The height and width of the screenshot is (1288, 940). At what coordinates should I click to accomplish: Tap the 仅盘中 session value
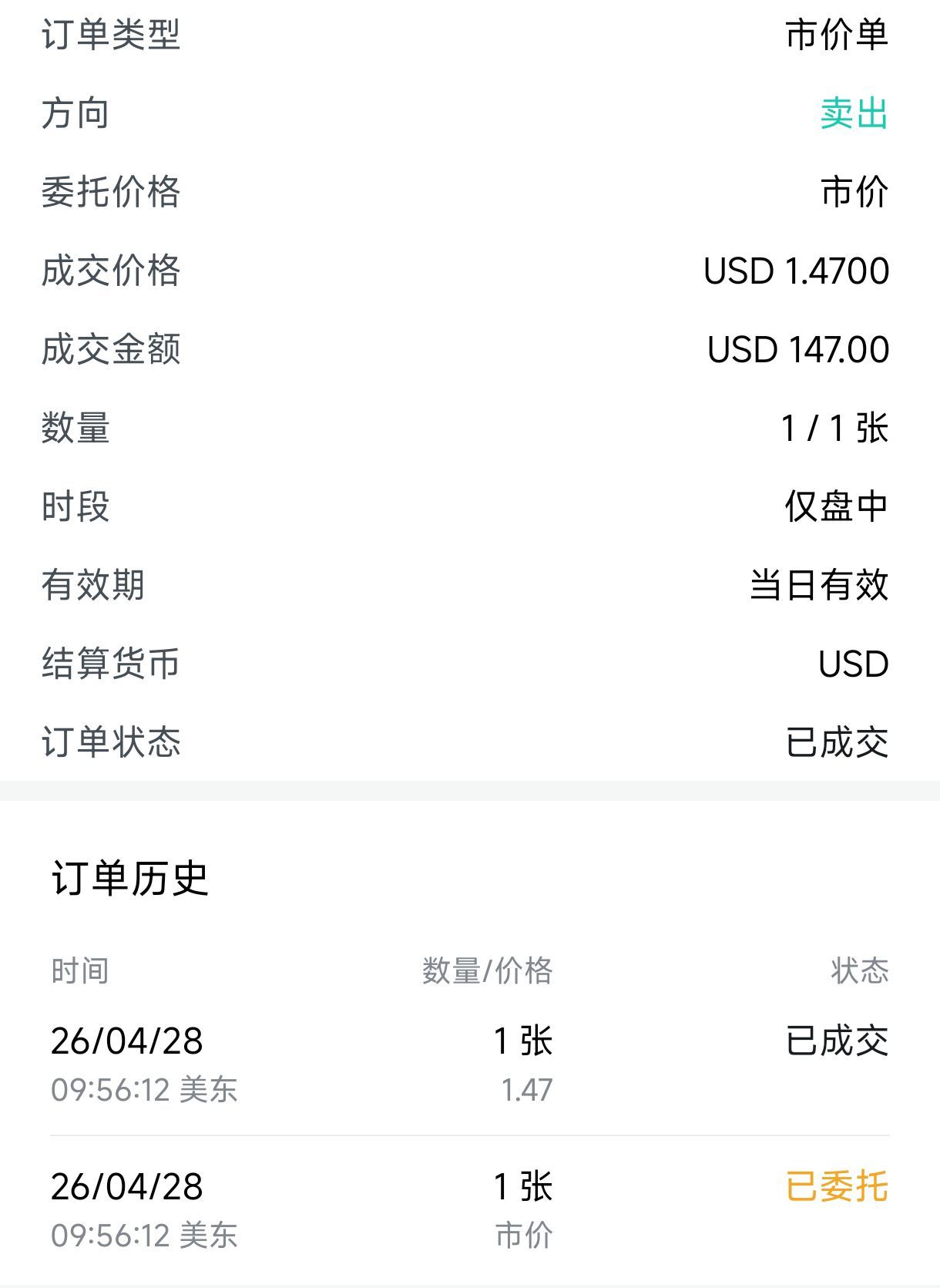click(836, 507)
